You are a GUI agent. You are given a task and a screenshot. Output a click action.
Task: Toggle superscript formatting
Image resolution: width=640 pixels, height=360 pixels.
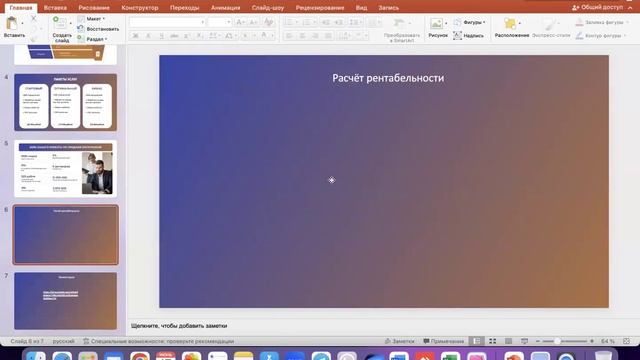click(187, 36)
